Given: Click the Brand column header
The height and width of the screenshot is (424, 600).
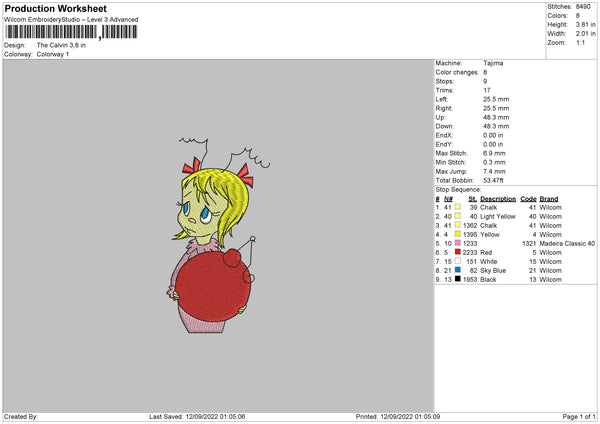Looking at the screenshot, I should point(549,199).
